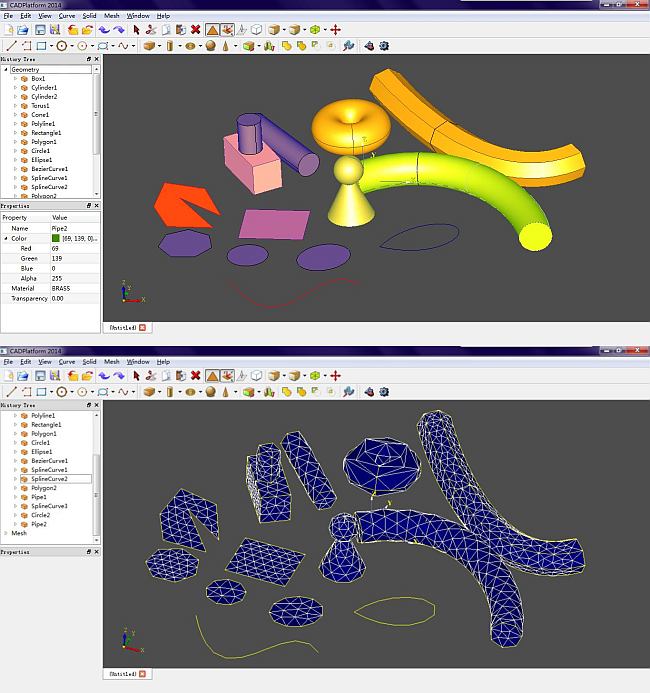Screen dimensions: 650x693
Task: Click Paste icon in bottom window toolbar
Action: pos(181,376)
